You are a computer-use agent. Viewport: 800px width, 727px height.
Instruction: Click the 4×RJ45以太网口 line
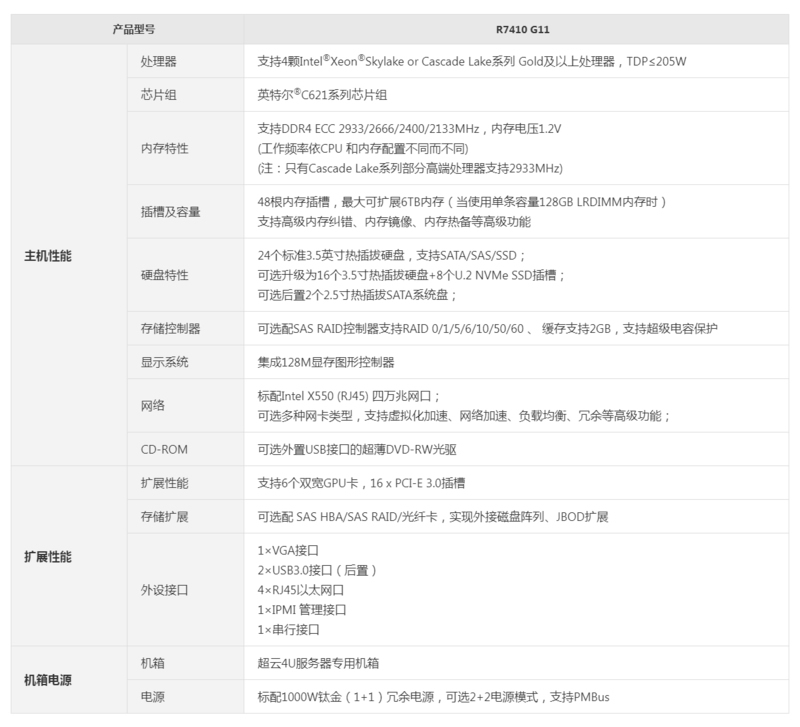pos(301,590)
